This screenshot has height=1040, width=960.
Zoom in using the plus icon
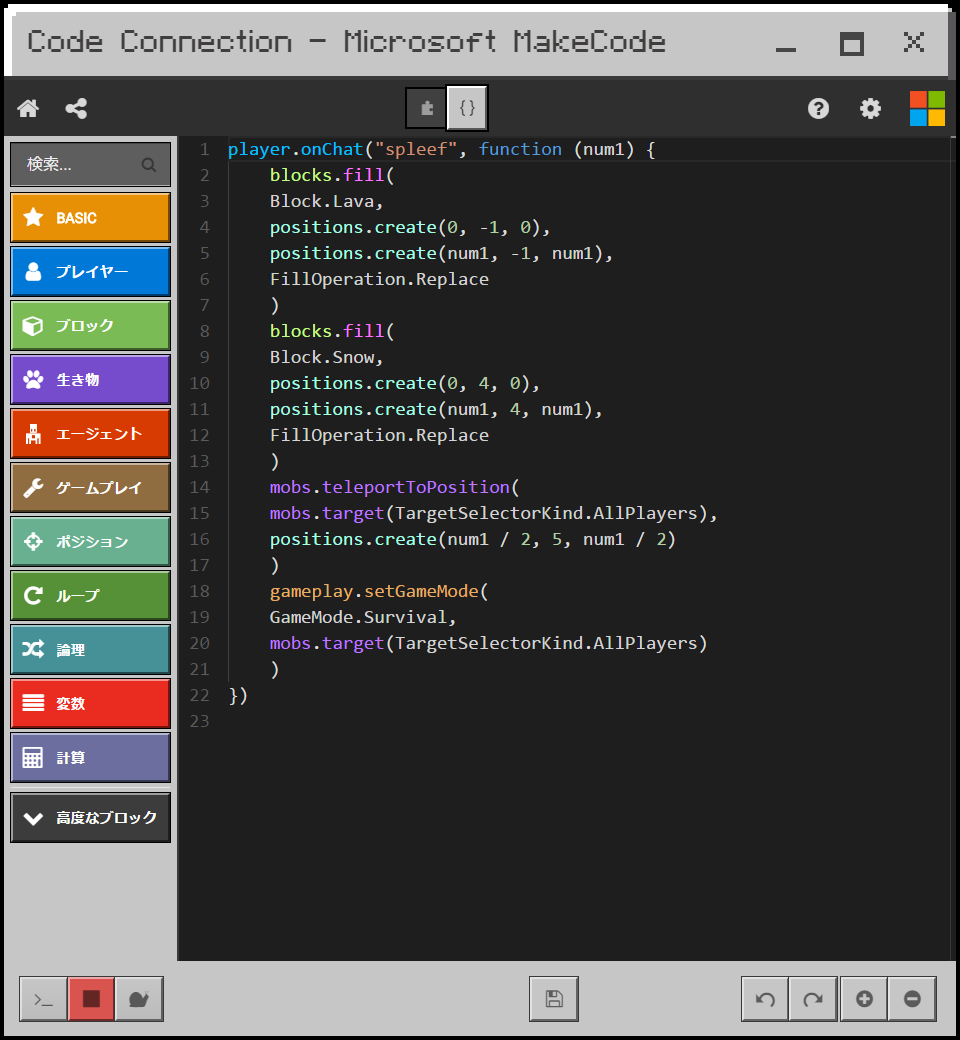tap(862, 998)
